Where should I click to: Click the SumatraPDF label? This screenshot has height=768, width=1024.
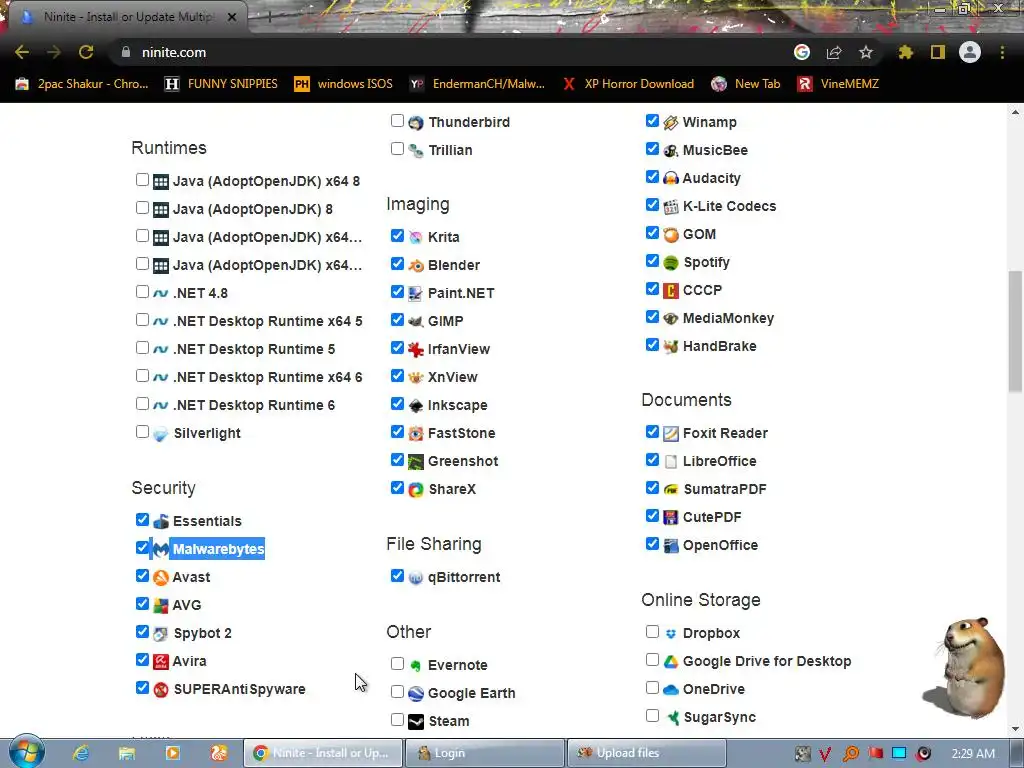click(x=724, y=489)
